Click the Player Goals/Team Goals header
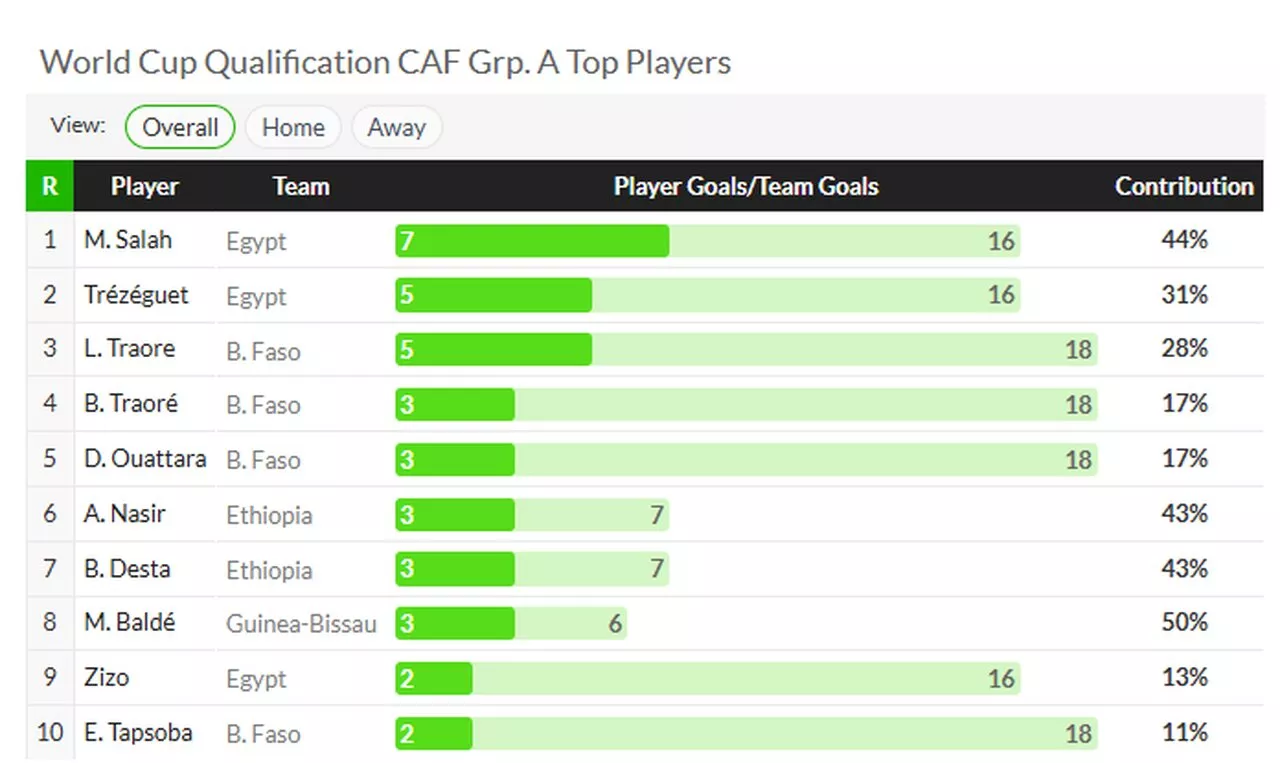This screenshot has width=1280, height=763. (746, 186)
